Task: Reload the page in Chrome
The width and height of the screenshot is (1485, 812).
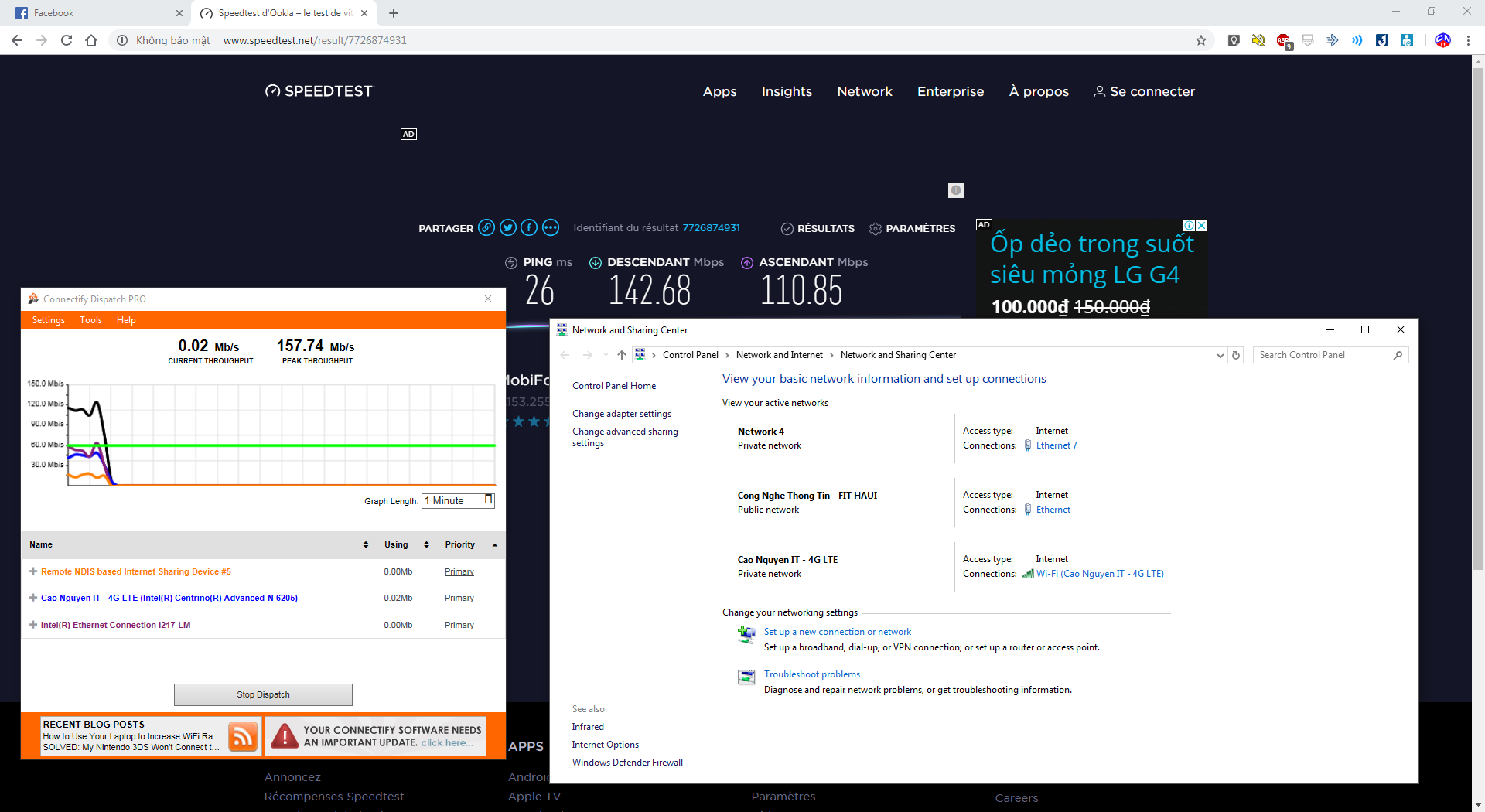Action: 67,40
